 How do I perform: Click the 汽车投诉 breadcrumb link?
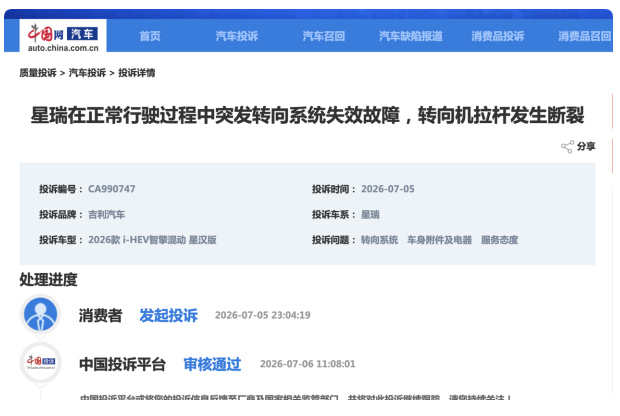click(x=87, y=73)
